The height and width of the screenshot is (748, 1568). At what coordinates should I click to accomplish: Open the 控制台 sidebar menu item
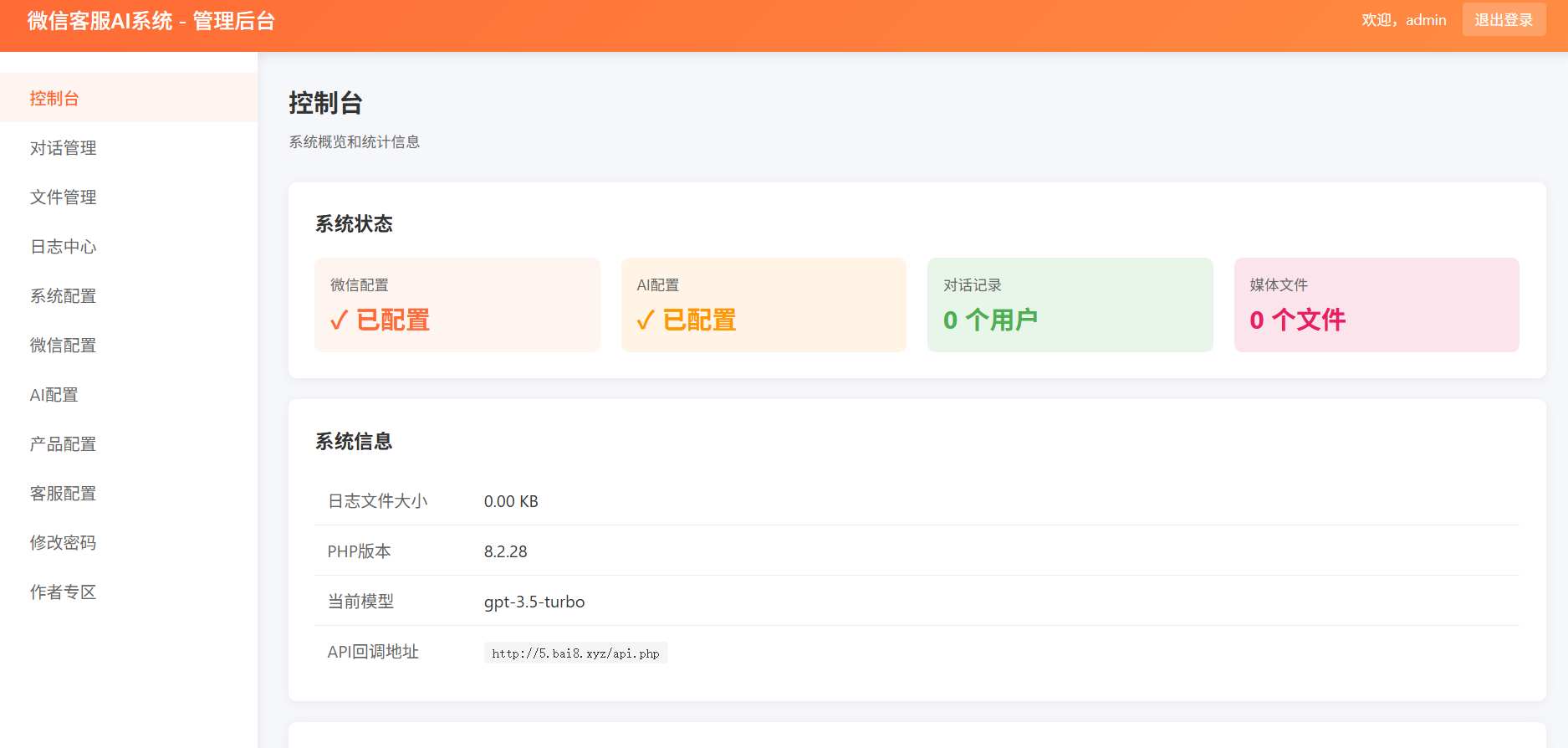(x=54, y=99)
